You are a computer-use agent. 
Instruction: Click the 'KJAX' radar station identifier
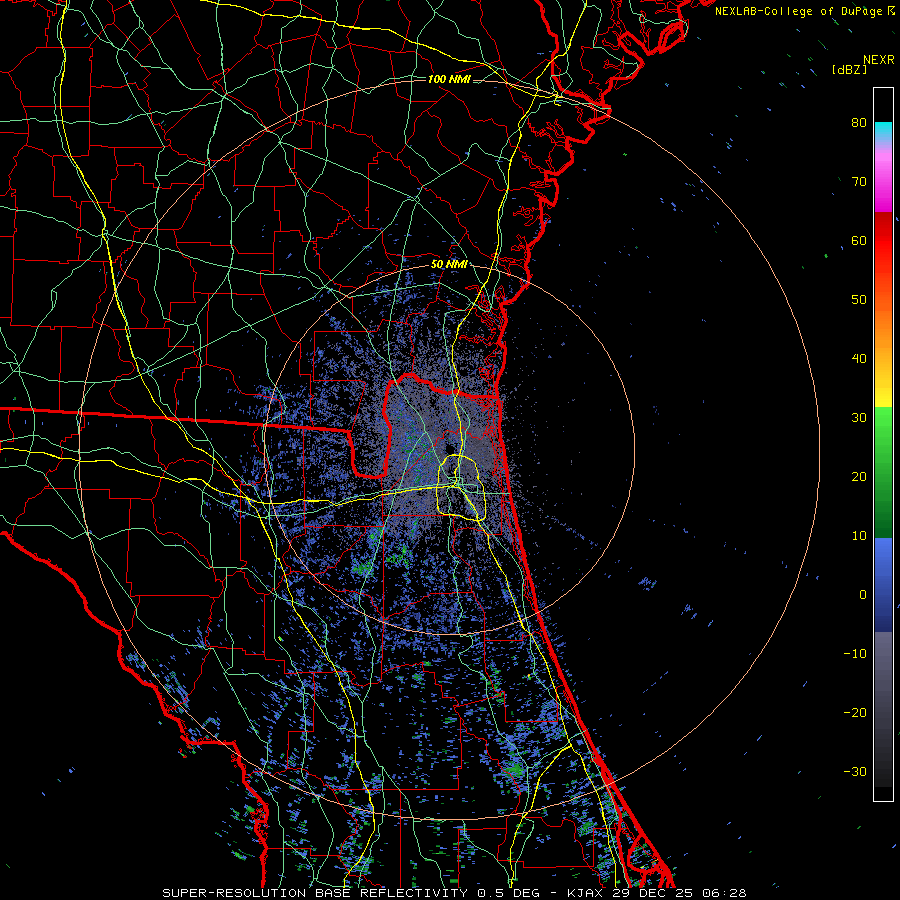tap(585, 893)
